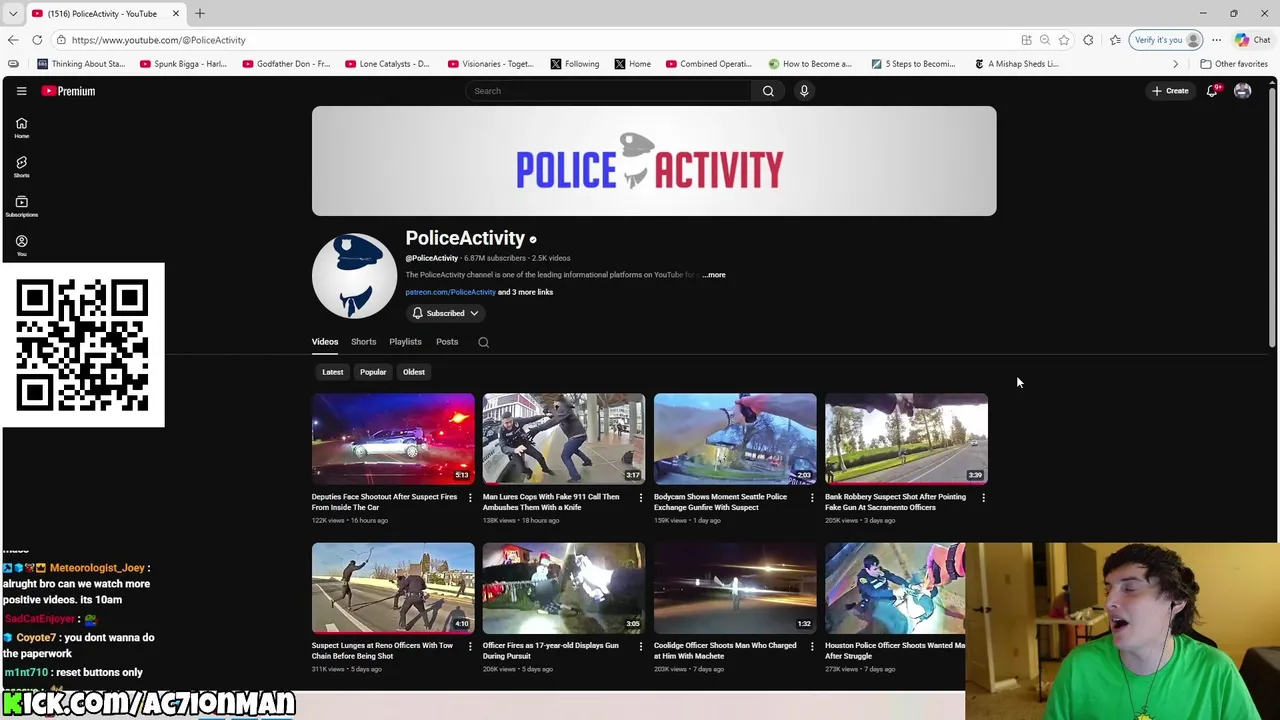Play Bodycam Seattle Police gunfire thumbnail
This screenshot has height=720, width=1280.
tap(735, 439)
